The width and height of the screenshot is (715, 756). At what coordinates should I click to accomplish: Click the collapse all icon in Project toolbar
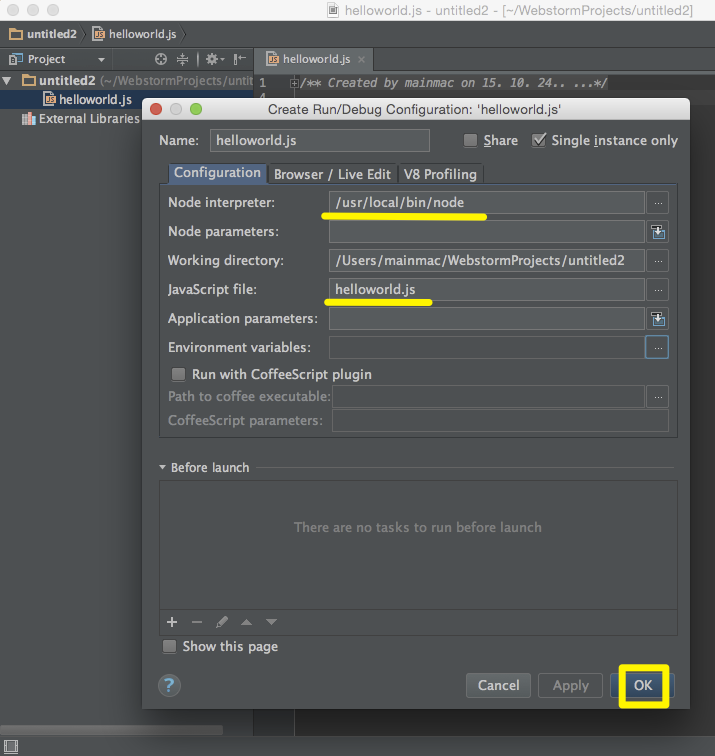(x=182, y=59)
